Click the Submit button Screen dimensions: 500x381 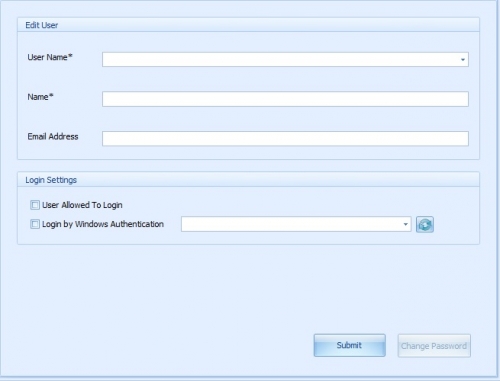[349, 345]
